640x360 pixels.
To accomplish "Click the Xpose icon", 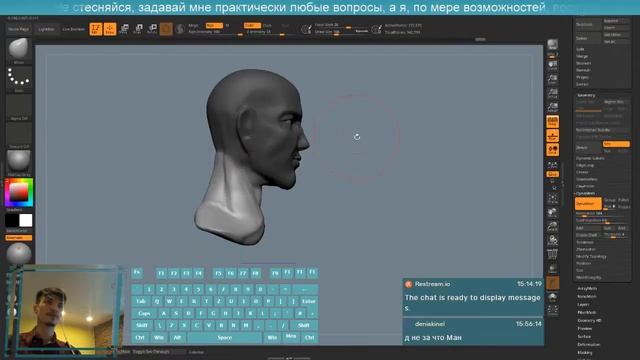I will click(553, 310).
